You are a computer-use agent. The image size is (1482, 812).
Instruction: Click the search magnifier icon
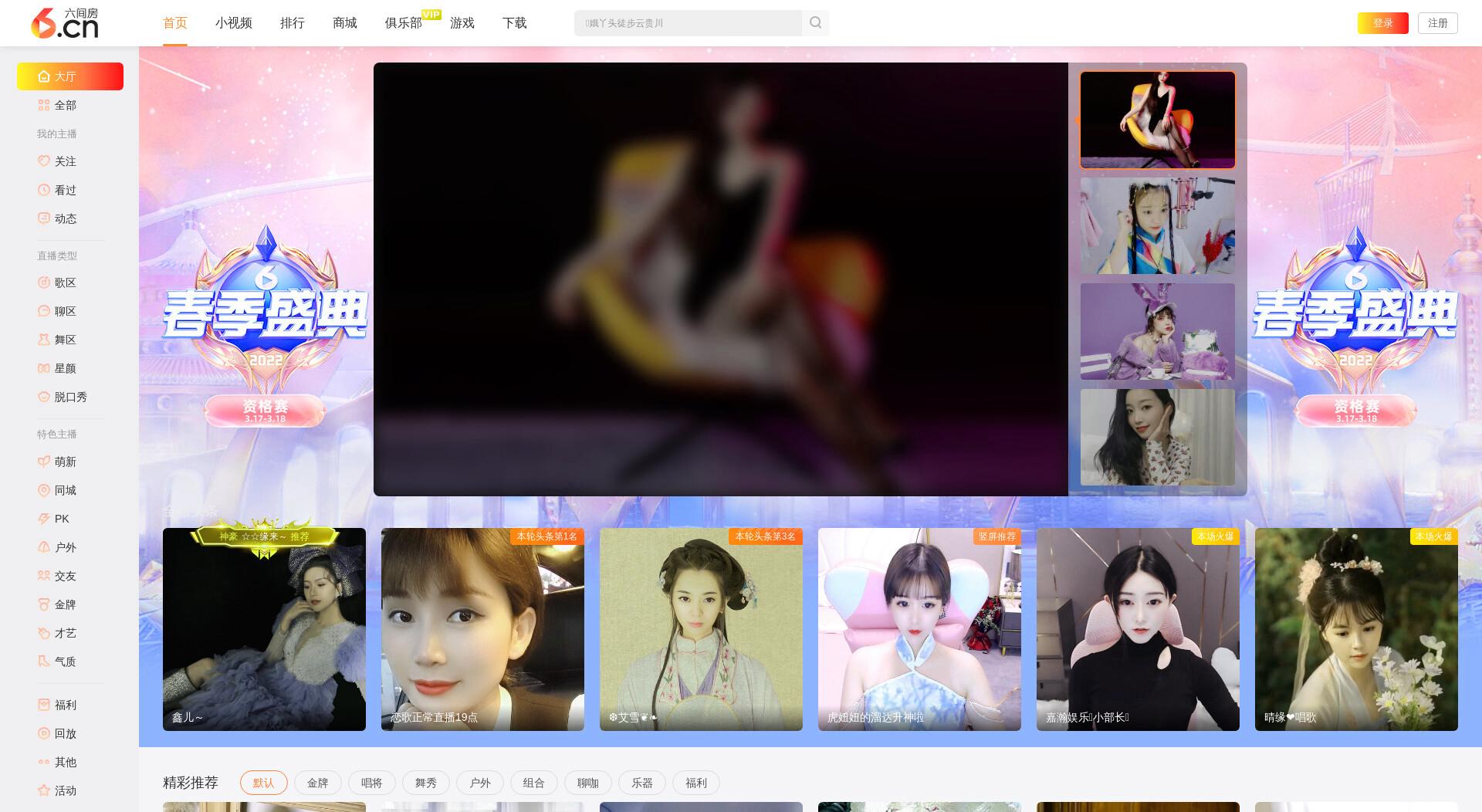pyautogui.click(x=815, y=23)
